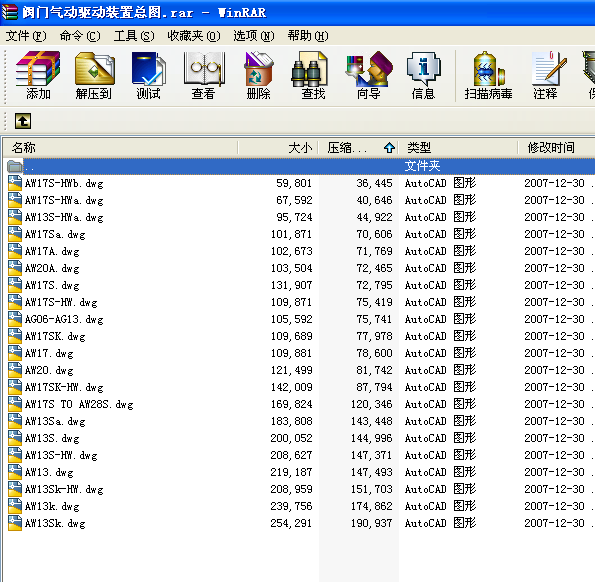The image size is (595, 582).
Task: Click the size value 254,291
Action: point(291,524)
